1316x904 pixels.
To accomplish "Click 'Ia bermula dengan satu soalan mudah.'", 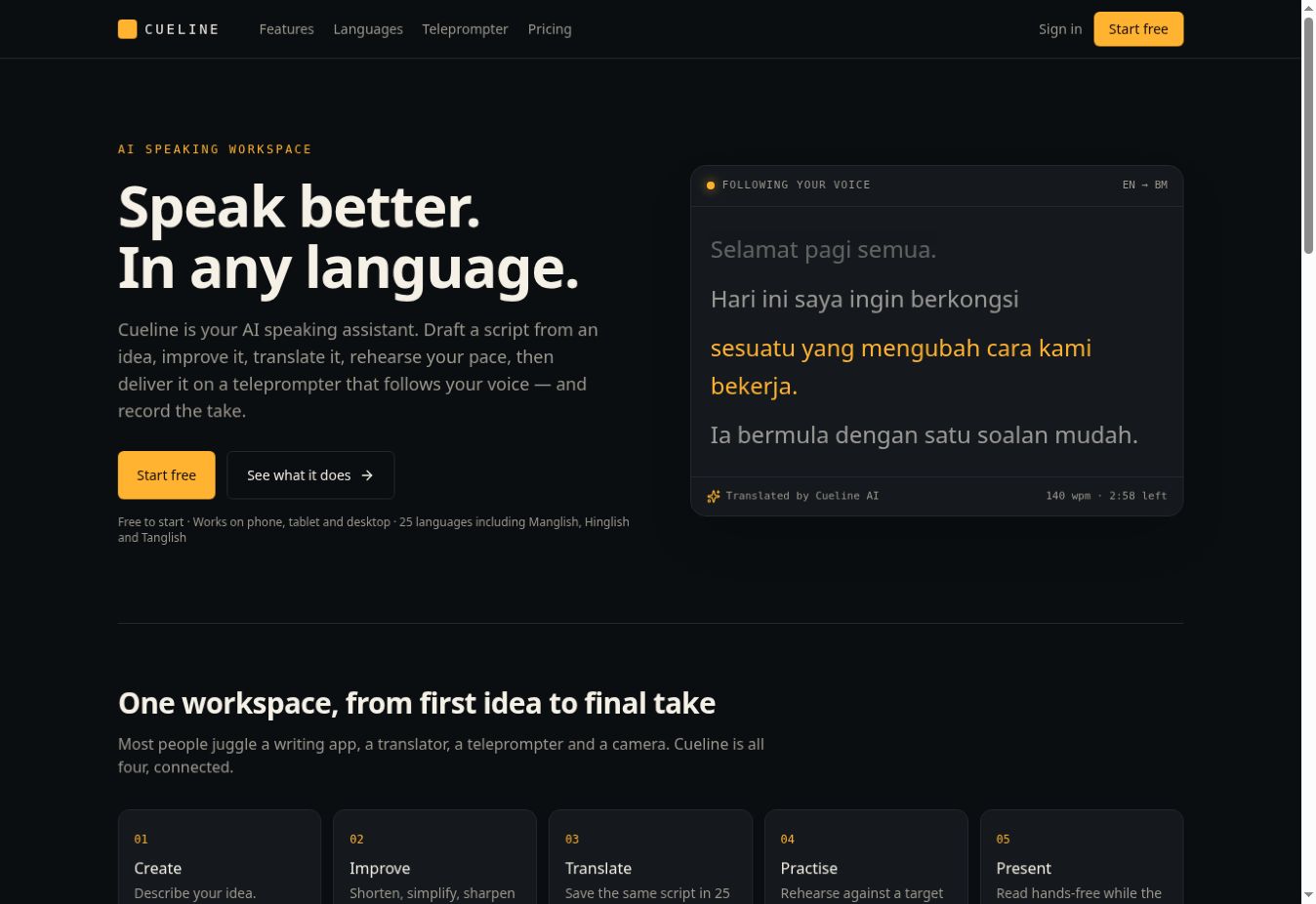I will pyautogui.click(x=924, y=434).
